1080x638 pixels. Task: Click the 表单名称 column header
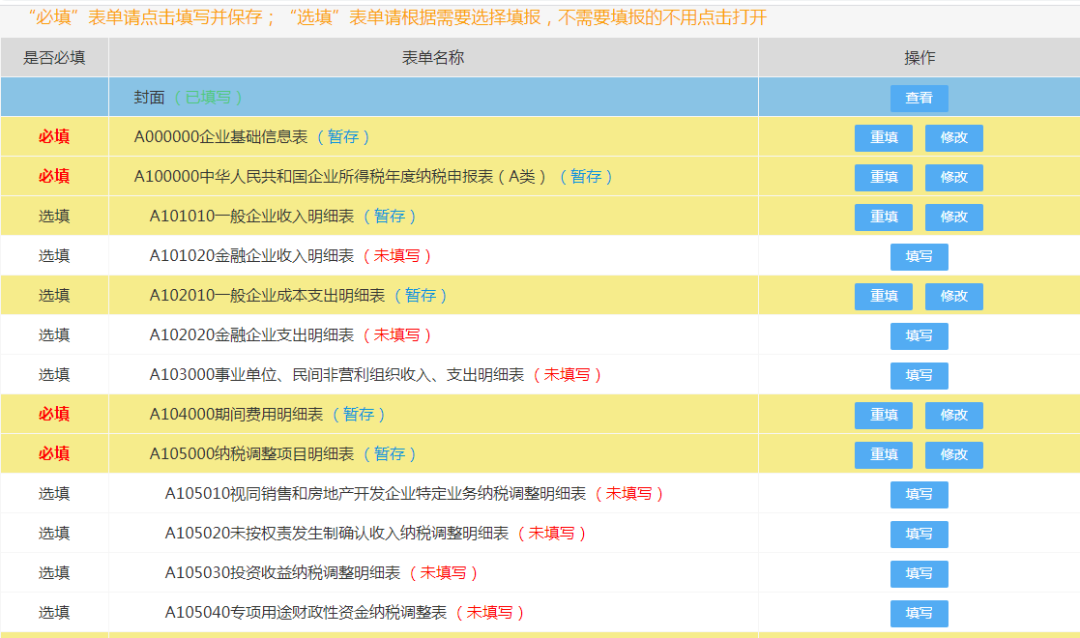click(x=433, y=57)
